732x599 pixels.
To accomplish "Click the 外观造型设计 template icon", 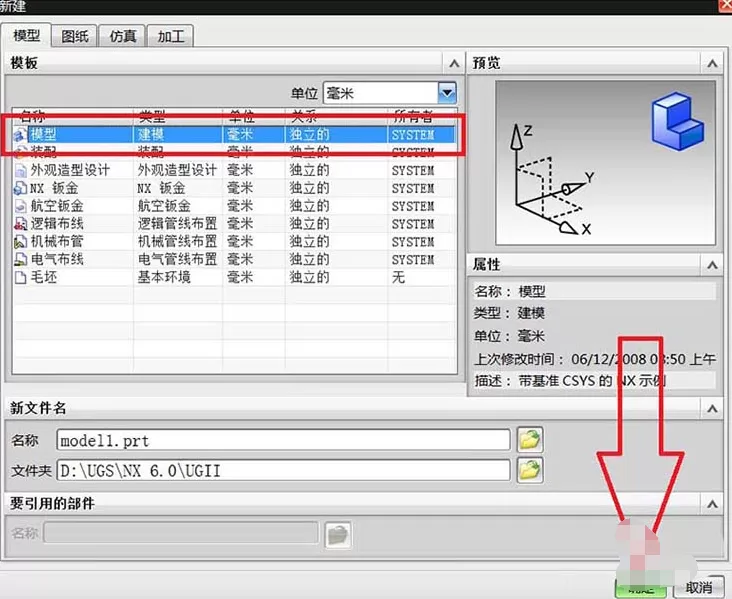I will [x=21, y=170].
